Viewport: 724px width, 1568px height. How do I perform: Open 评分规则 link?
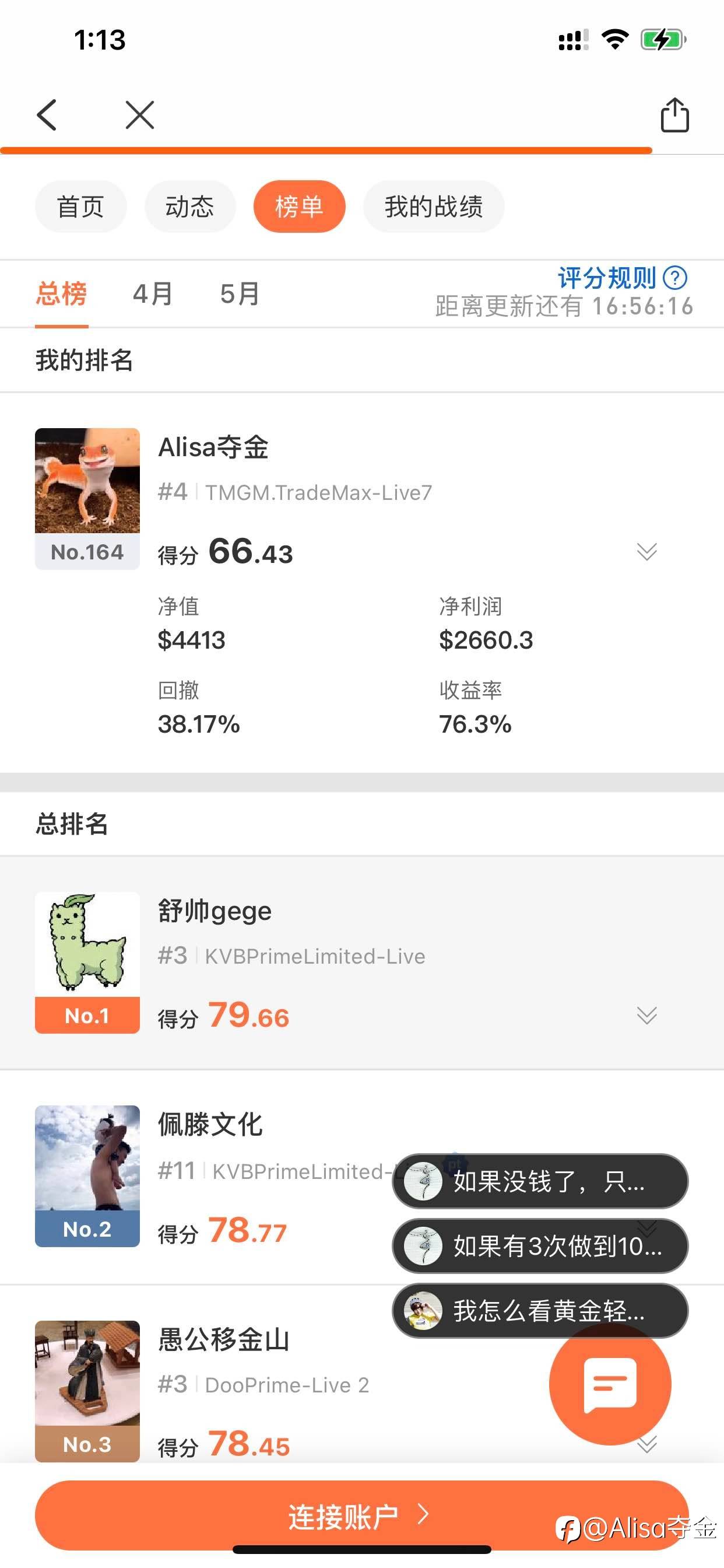tap(607, 278)
